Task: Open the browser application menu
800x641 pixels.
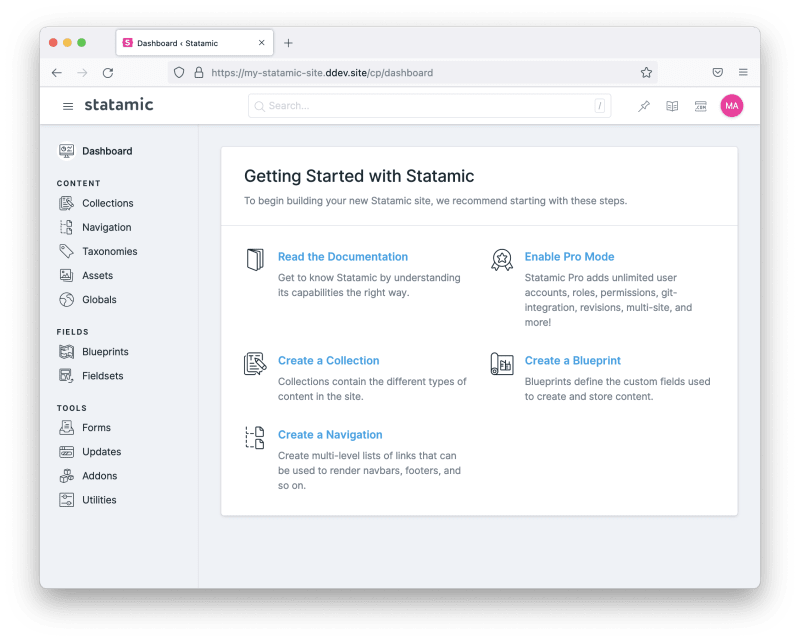Action: click(x=743, y=72)
